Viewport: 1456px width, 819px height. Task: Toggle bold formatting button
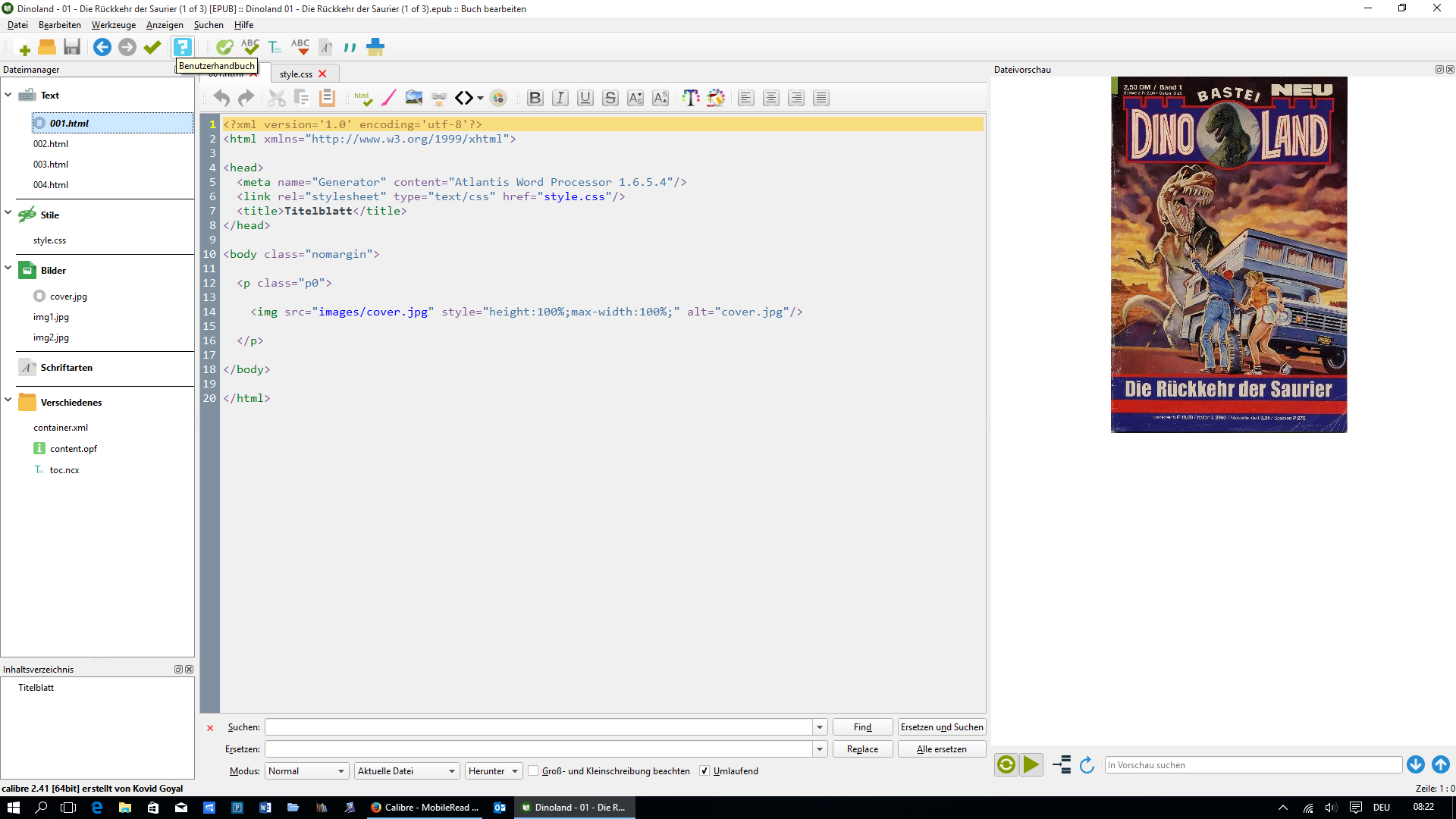tap(535, 98)
